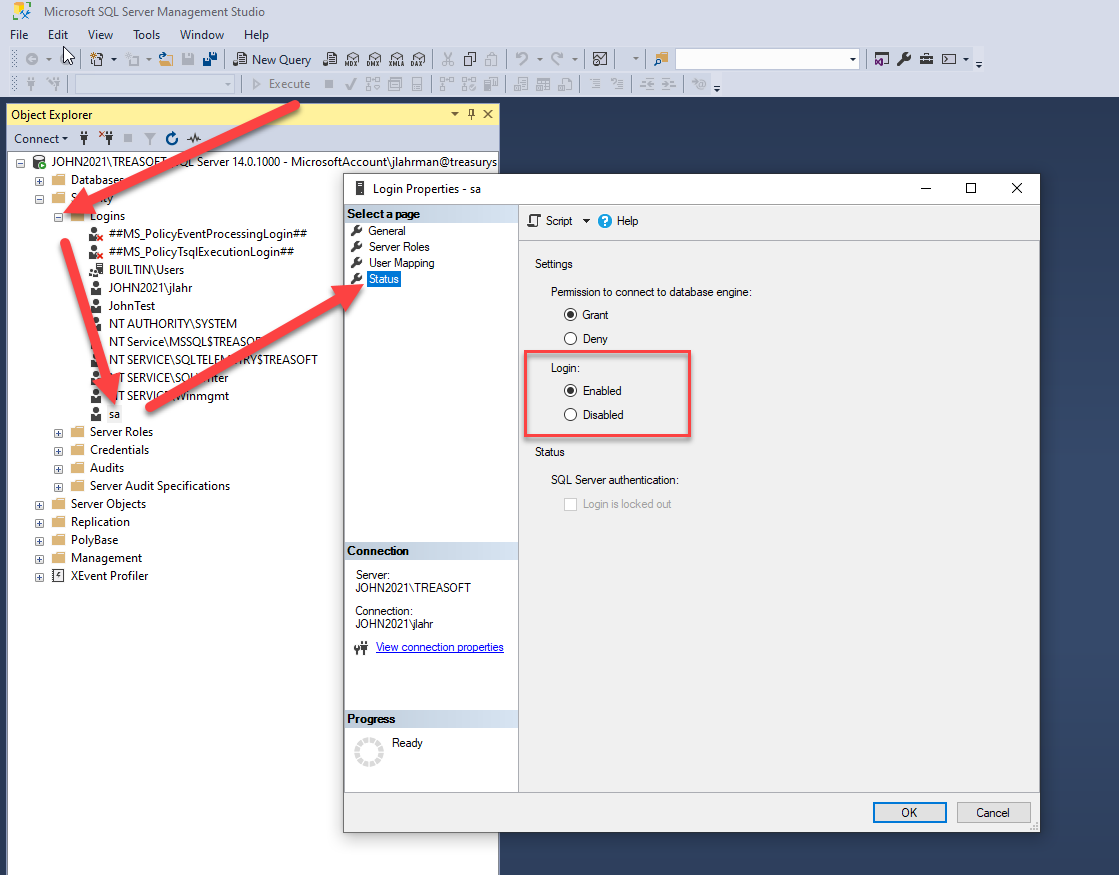The width and height of the screenshot is (1119, 875).
Task: Click the Disconnect icon in Object Explorer
Action: point(106,138)
